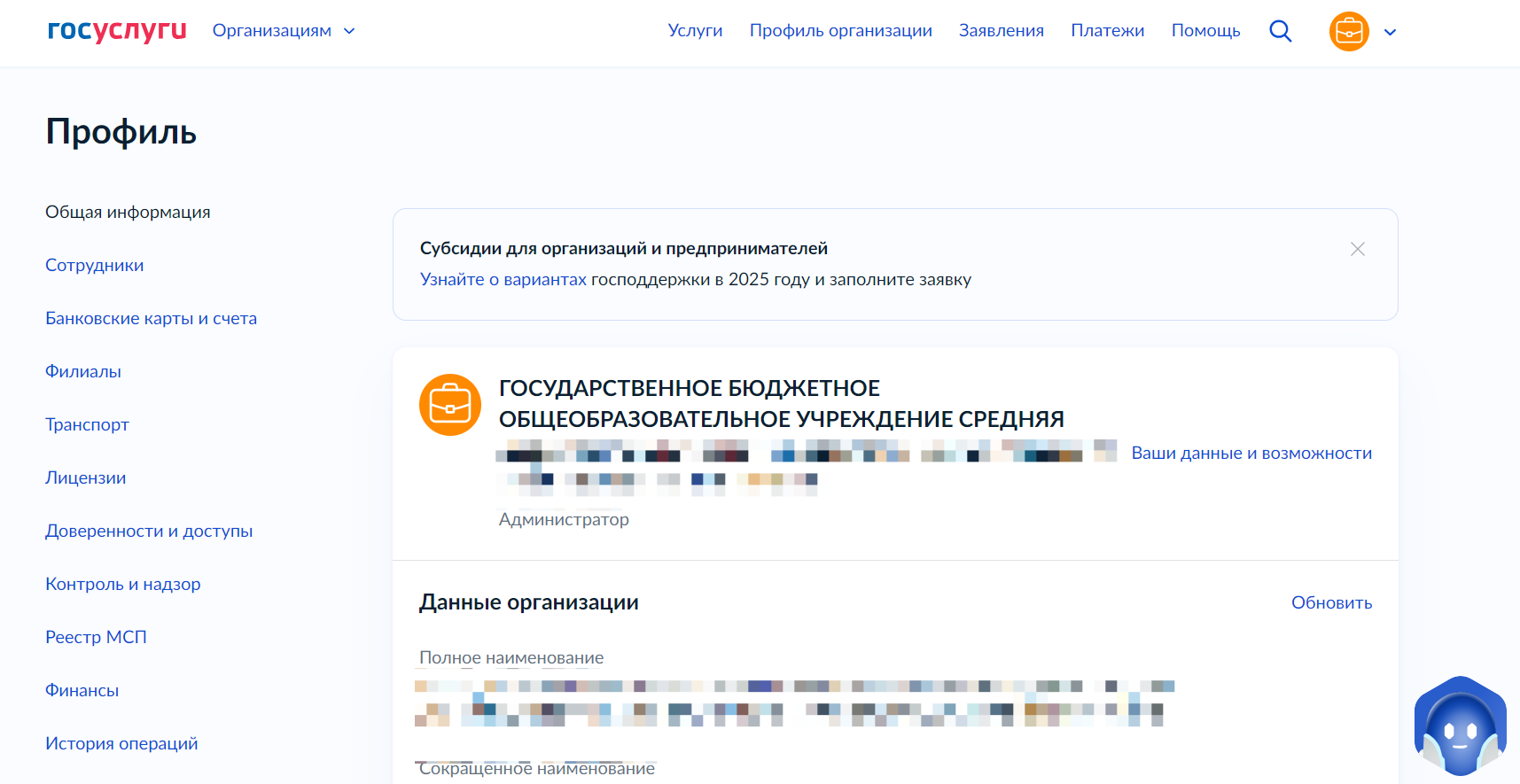The image size is (1520, 784).
Task: Open the Платежи section
Action: click(1107, 31)
